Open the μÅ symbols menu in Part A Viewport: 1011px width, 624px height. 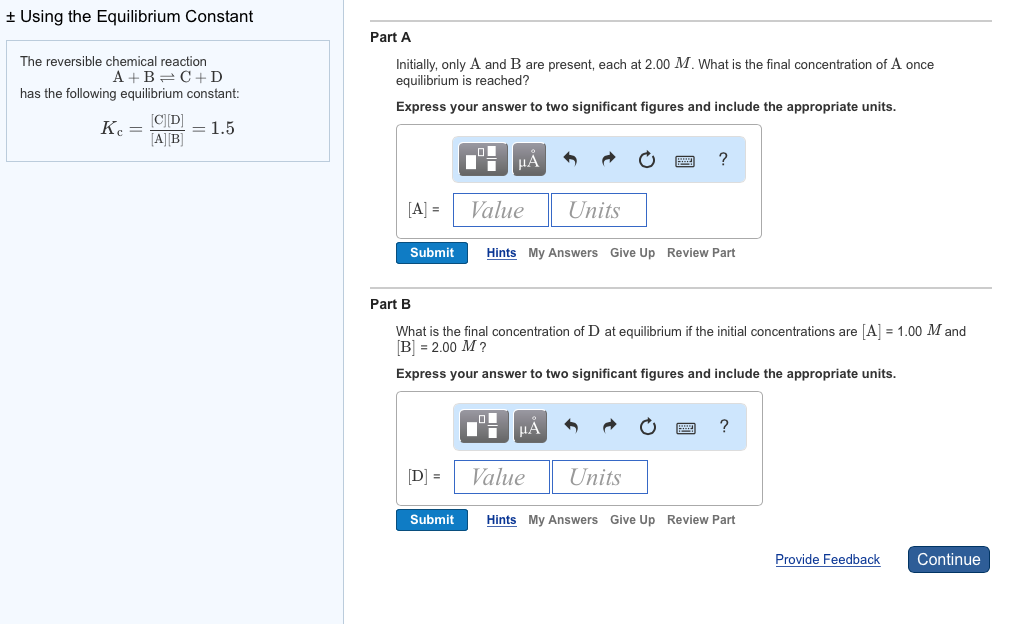529,160
